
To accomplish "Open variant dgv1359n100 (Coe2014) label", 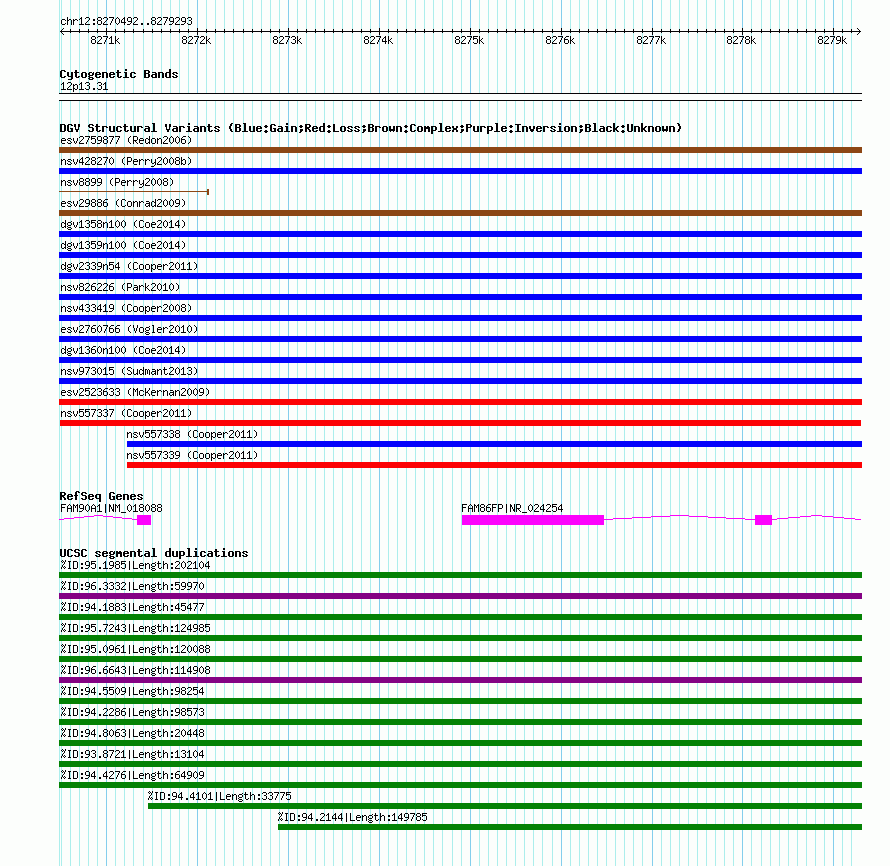I will click(x=123, y=245).
